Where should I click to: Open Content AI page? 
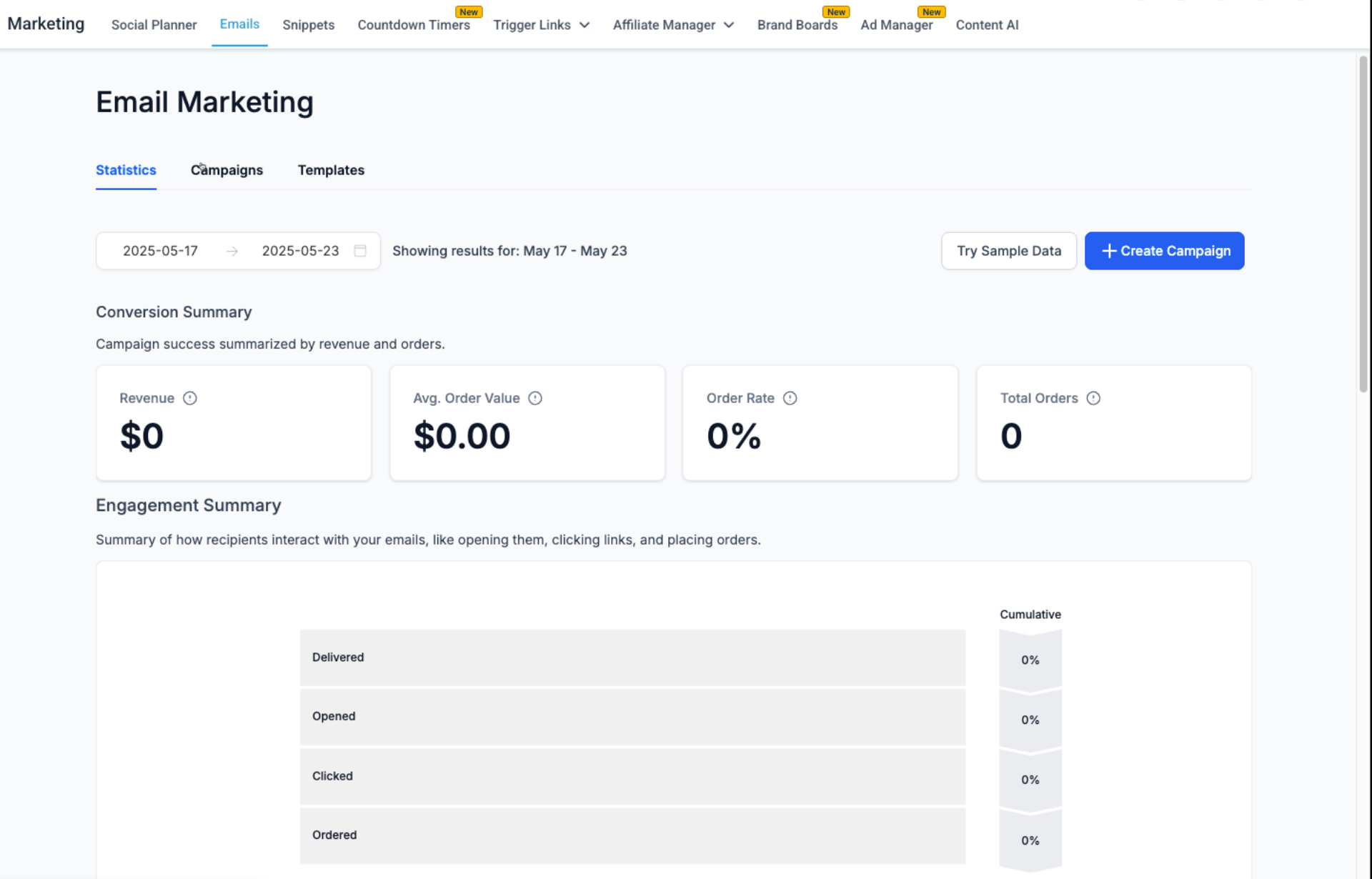(987, 25)
